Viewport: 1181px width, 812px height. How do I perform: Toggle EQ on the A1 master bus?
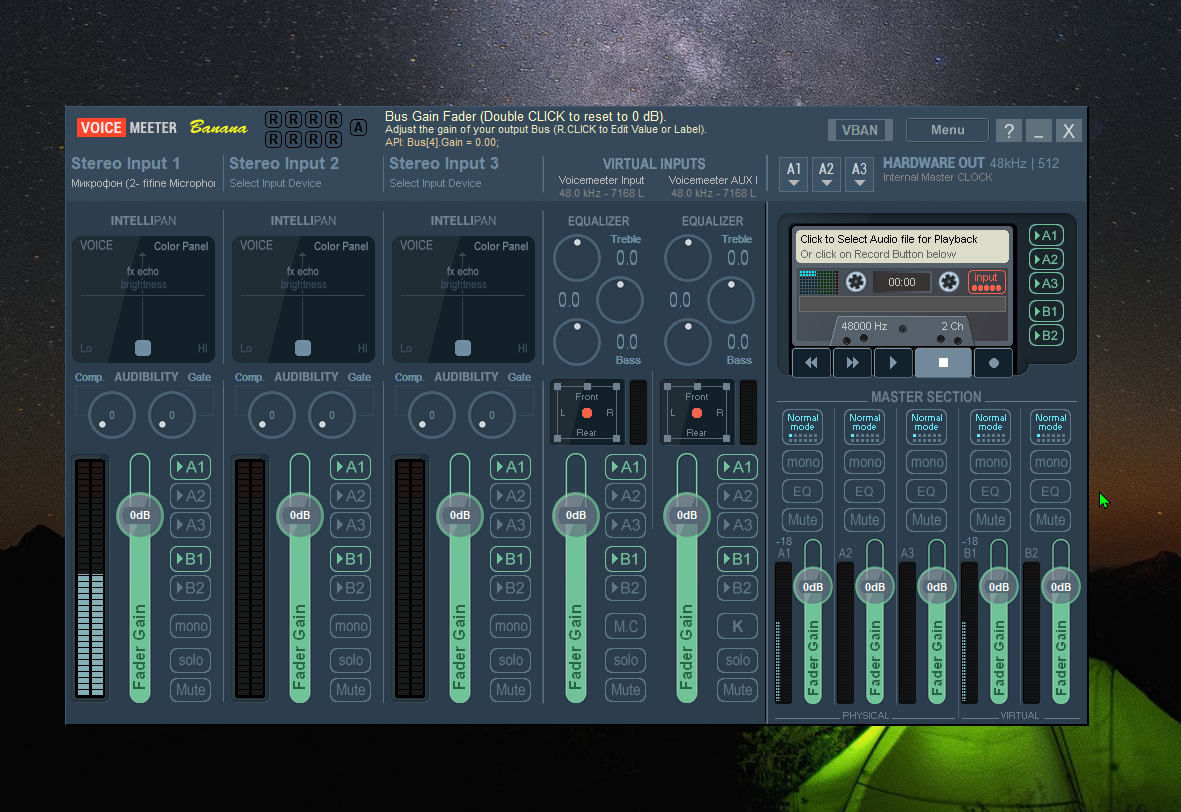click(802, 491)
